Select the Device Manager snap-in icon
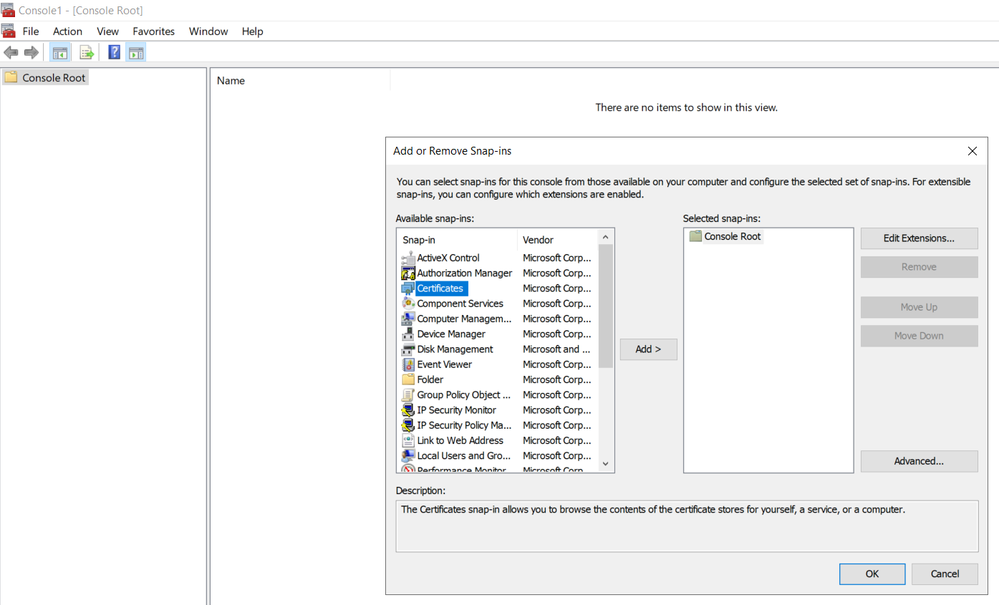Viewport: 999px width, 605px height. click(408, 334)
